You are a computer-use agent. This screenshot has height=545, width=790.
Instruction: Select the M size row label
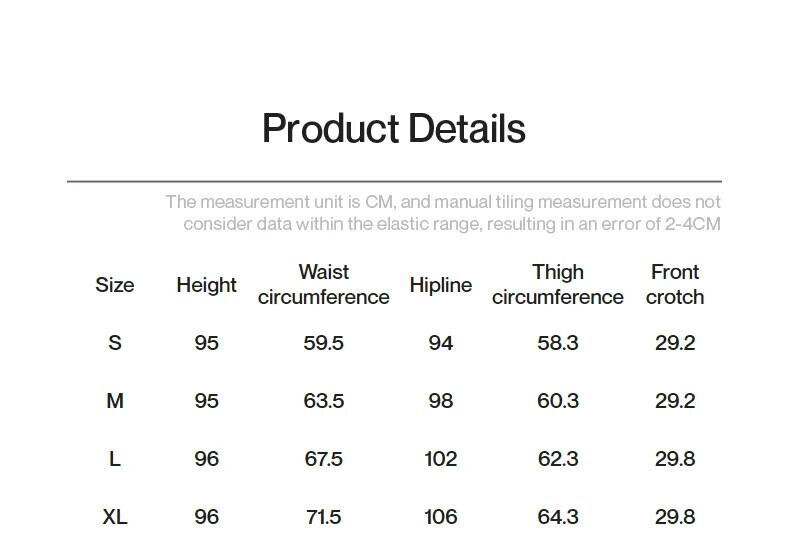tap(115, 401)
